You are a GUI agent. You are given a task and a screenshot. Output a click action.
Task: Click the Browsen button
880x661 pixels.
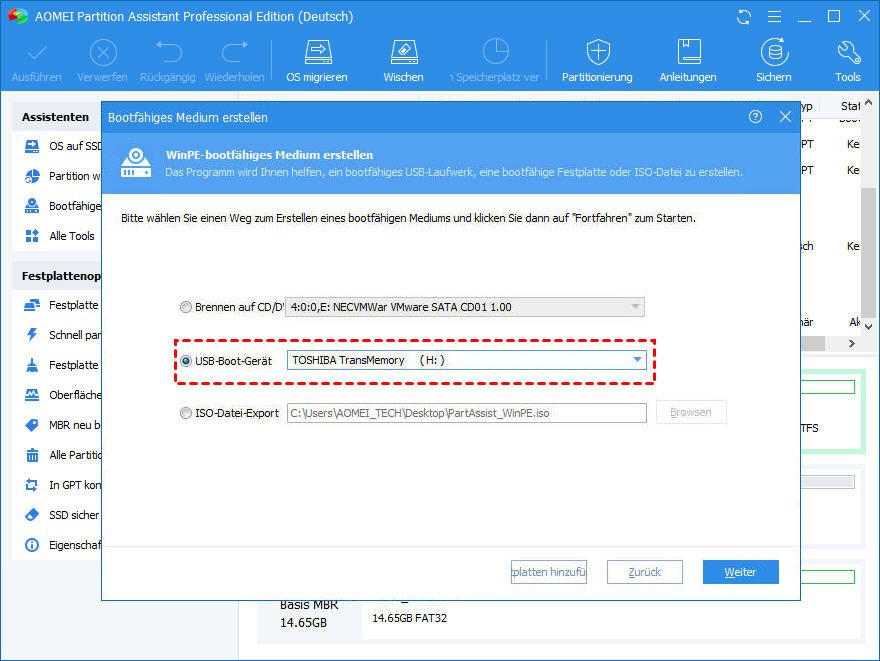[691, 412]
